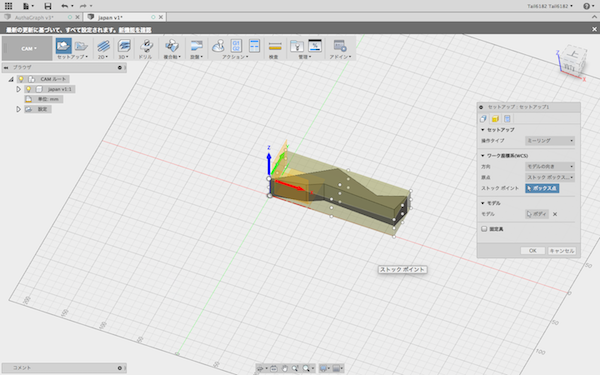The image size is (600, 375).
Task: Select the Pan hand tool
Action: 285,368
